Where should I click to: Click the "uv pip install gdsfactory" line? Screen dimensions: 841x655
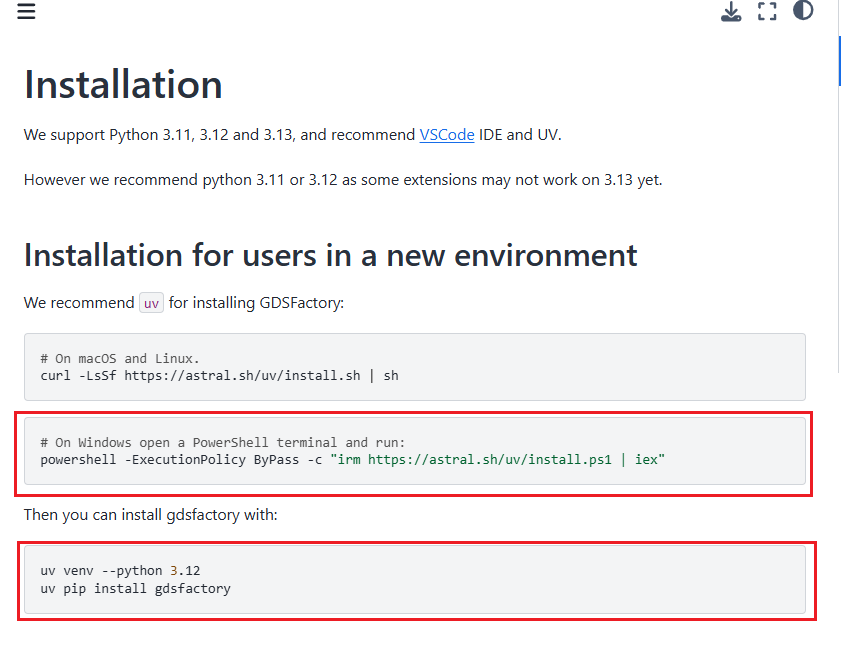point(135,589)
